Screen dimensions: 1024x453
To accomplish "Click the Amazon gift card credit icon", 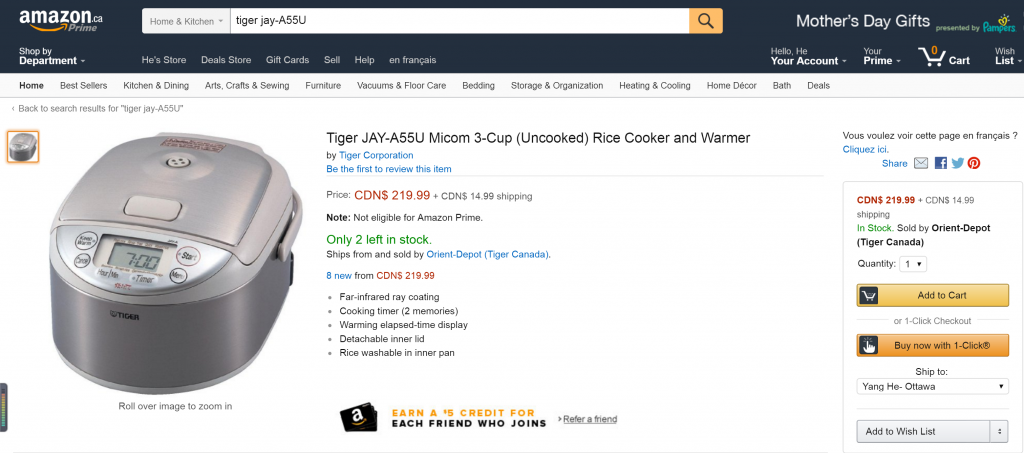I will 358,418.
